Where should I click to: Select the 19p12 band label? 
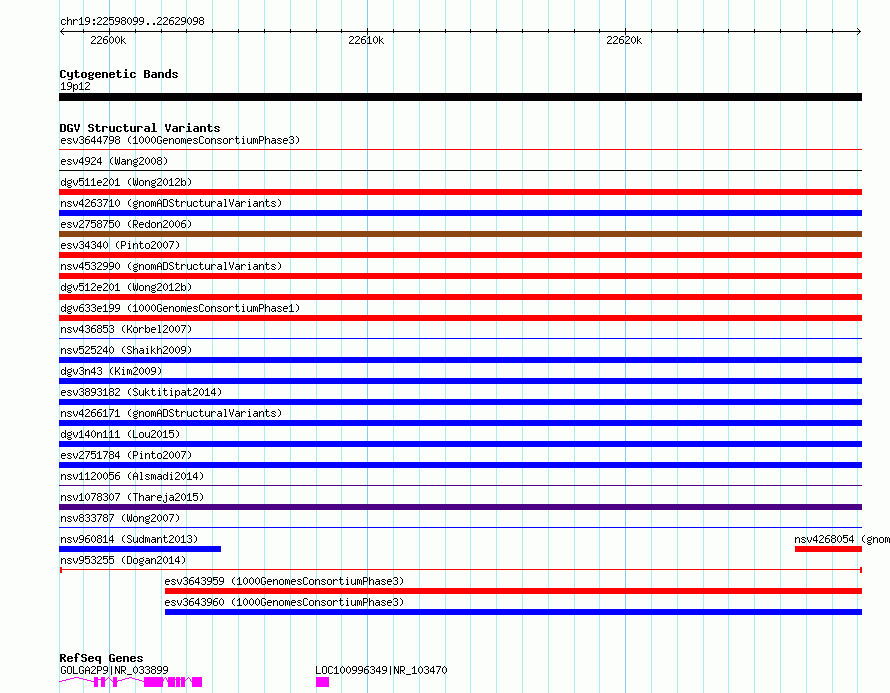coord(75,86)
